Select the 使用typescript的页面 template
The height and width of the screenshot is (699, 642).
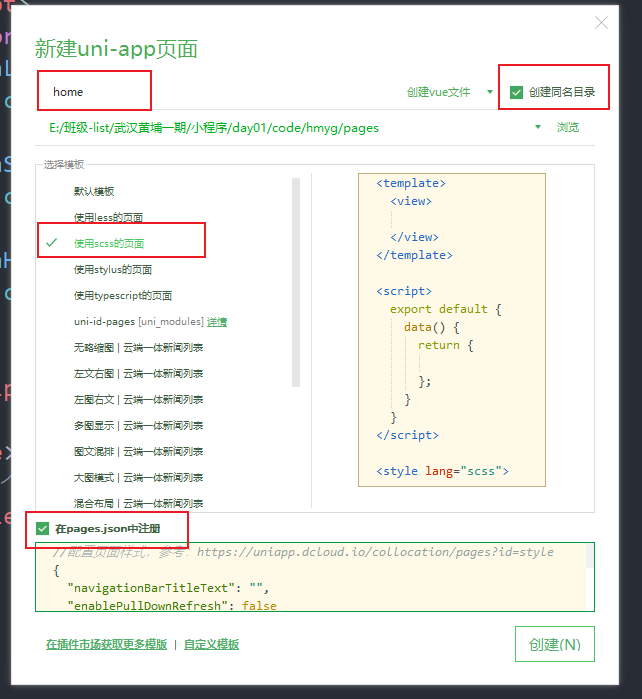click(x=123, y=296)
